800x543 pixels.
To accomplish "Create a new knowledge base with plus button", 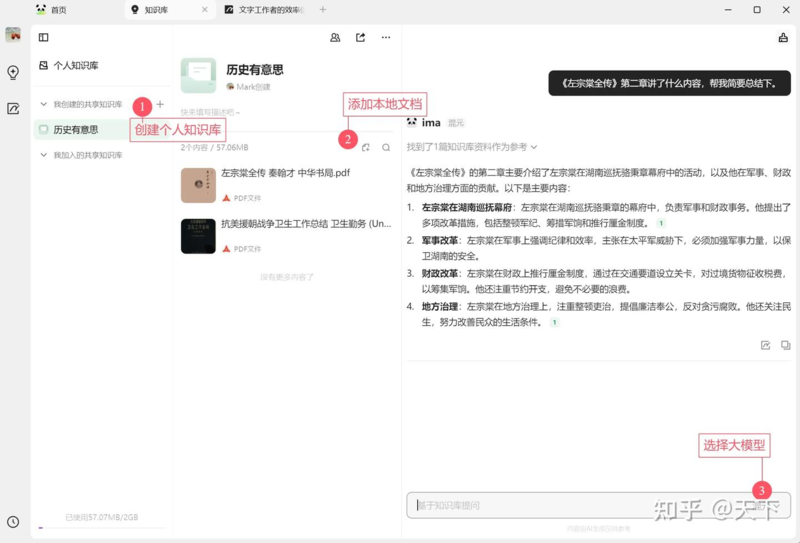I will pyautogui.click(x=160, y=104).
